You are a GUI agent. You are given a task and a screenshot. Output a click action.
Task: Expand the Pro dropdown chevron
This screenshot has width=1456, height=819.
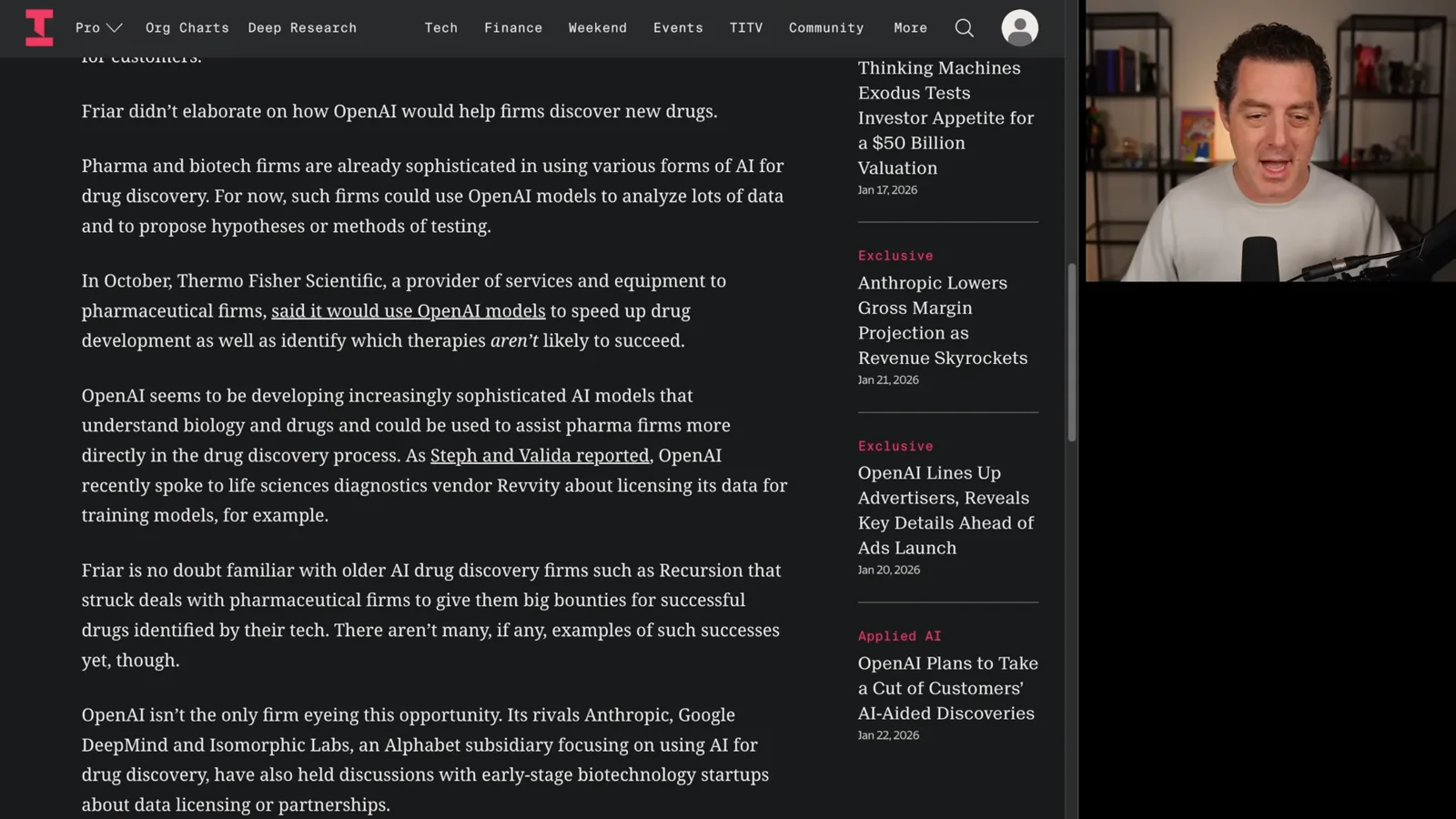coord(115,28)
